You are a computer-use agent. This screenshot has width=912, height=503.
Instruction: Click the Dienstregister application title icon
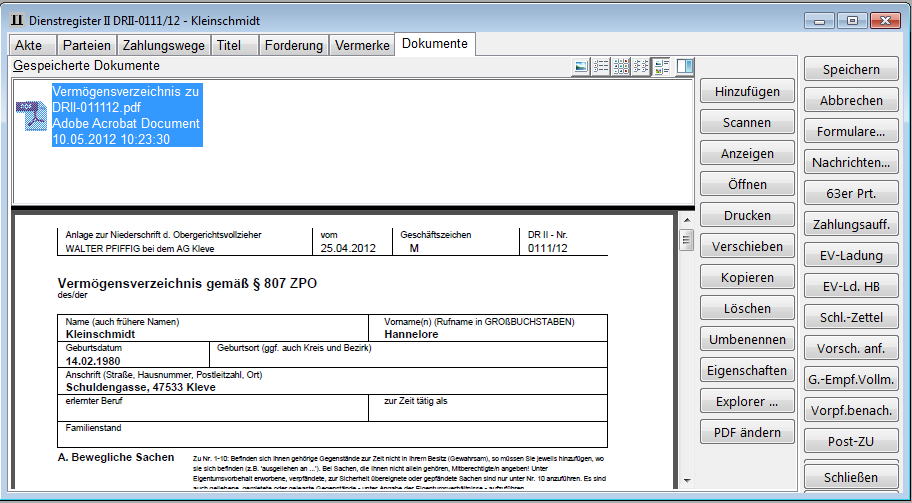pyautogui.click(x=17, y=20)
